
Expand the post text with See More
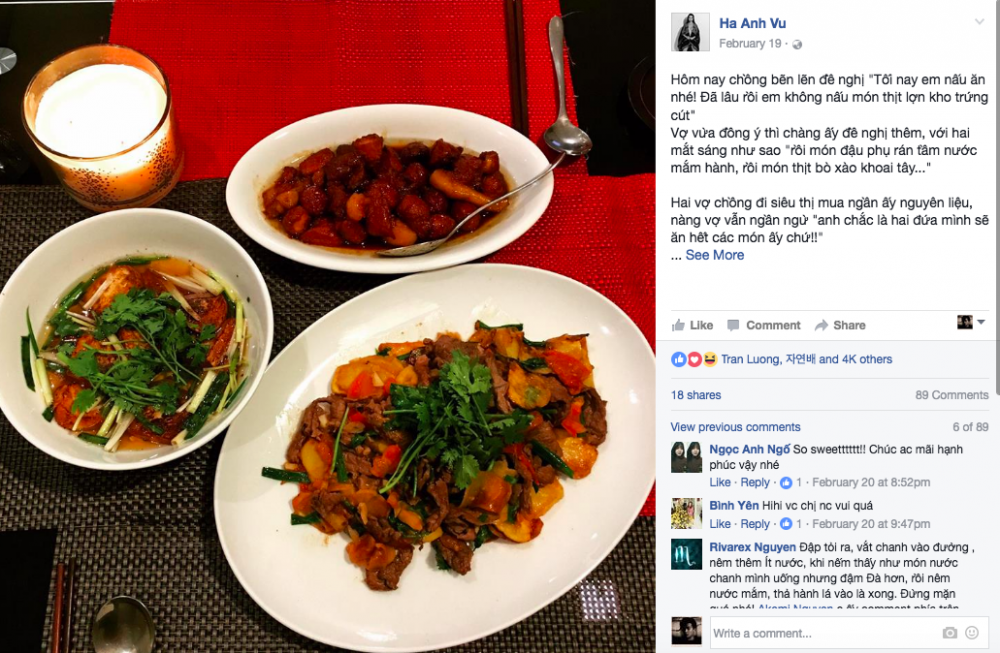coord(714,255)
